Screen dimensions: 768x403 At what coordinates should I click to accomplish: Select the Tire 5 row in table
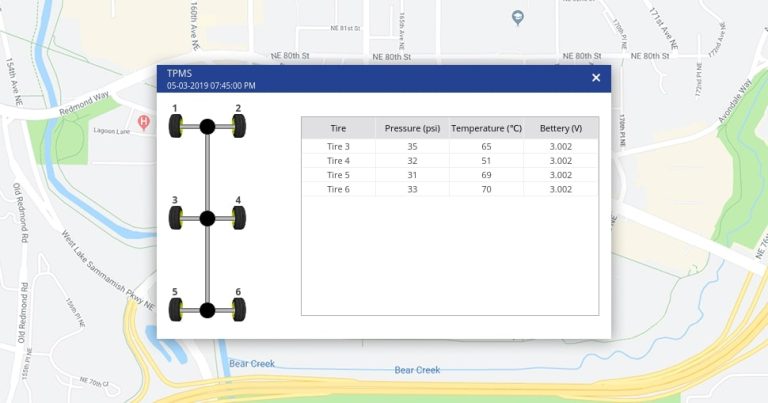(x=449, y=175)
